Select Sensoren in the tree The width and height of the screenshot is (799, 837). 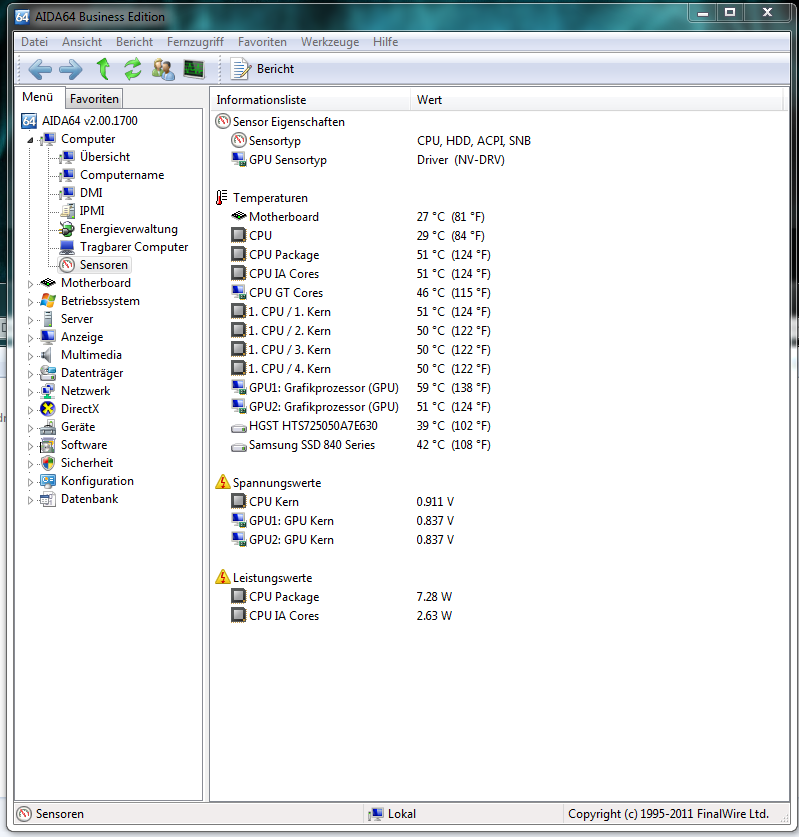pyautogui.click(x=104, y=265)
